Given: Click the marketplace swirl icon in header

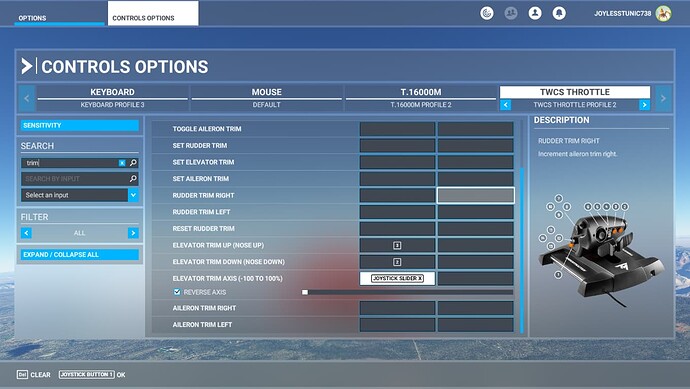Looking at the screenshot, I should coord(487,13).
